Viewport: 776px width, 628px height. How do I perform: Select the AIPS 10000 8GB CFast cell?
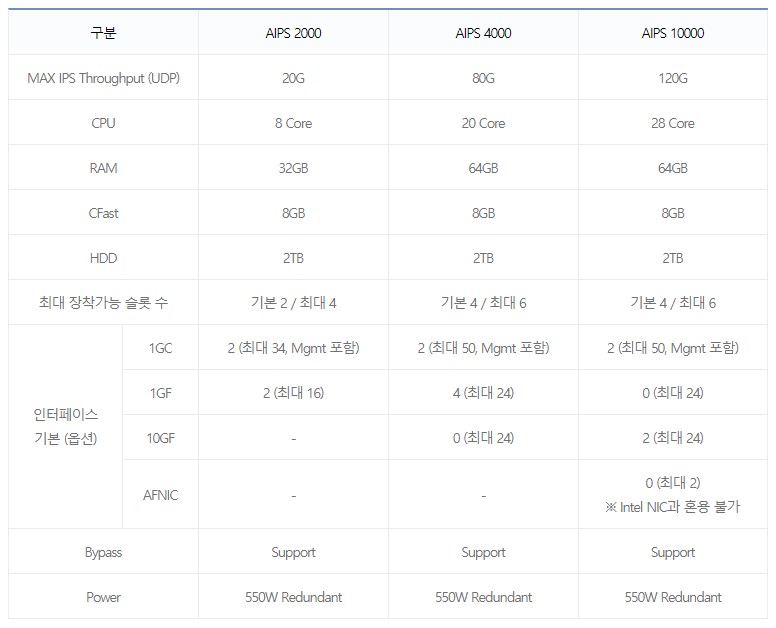[673, 213]
